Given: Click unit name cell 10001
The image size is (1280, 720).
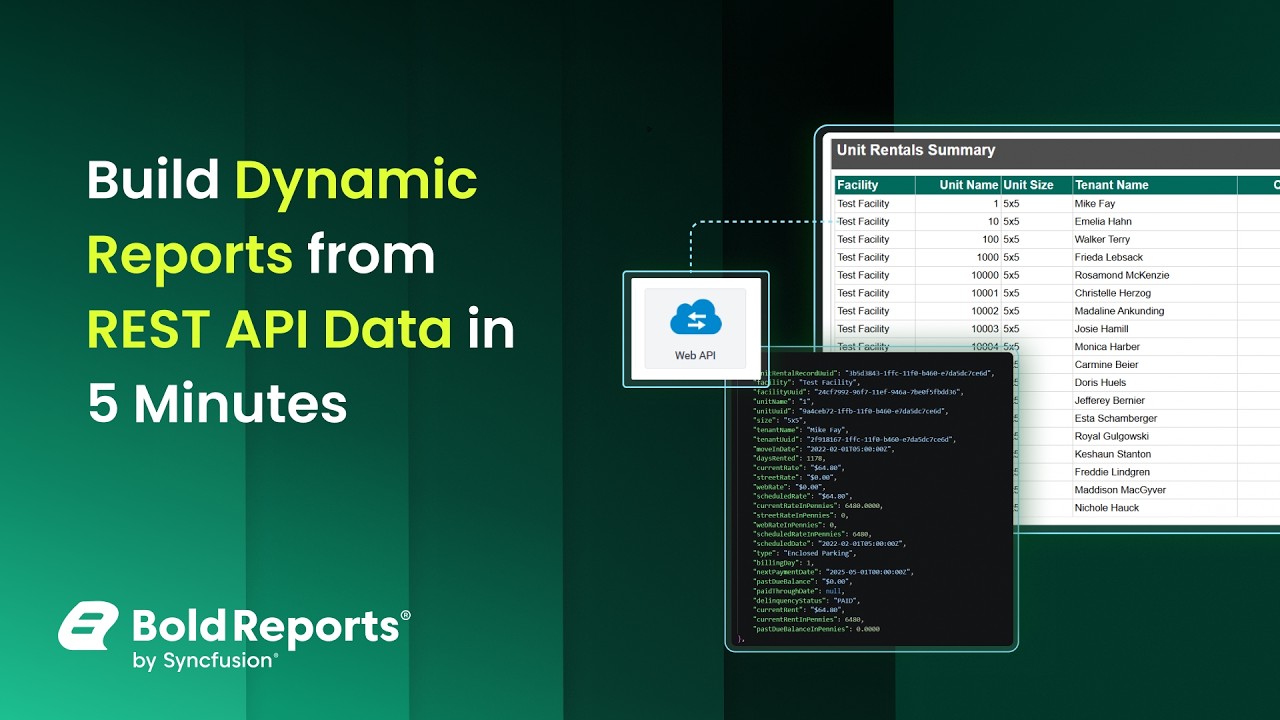Looking at the screenshot, I should 985,293.
